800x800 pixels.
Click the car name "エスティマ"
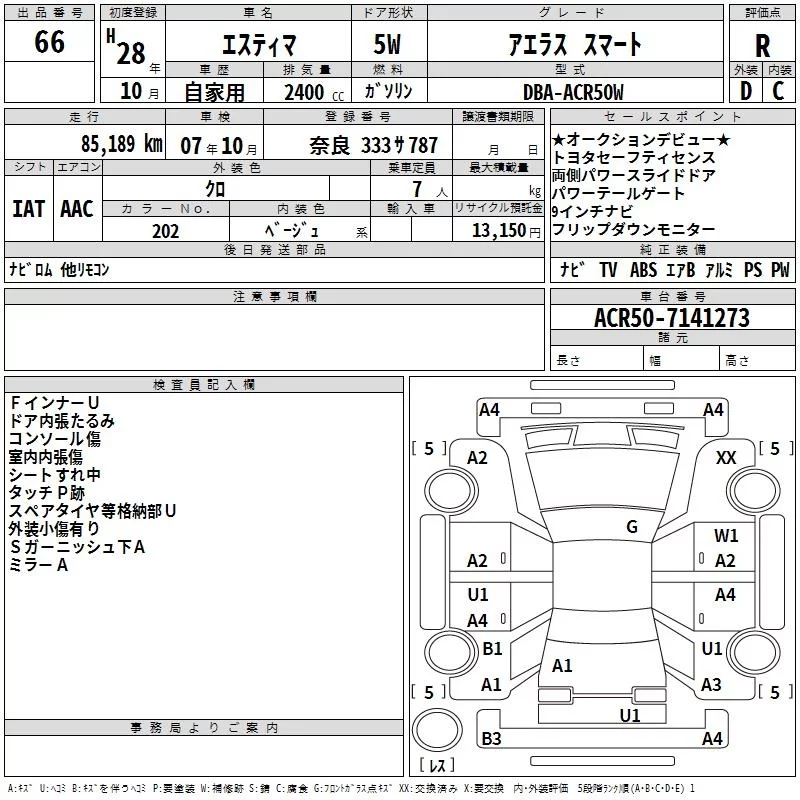259,45
